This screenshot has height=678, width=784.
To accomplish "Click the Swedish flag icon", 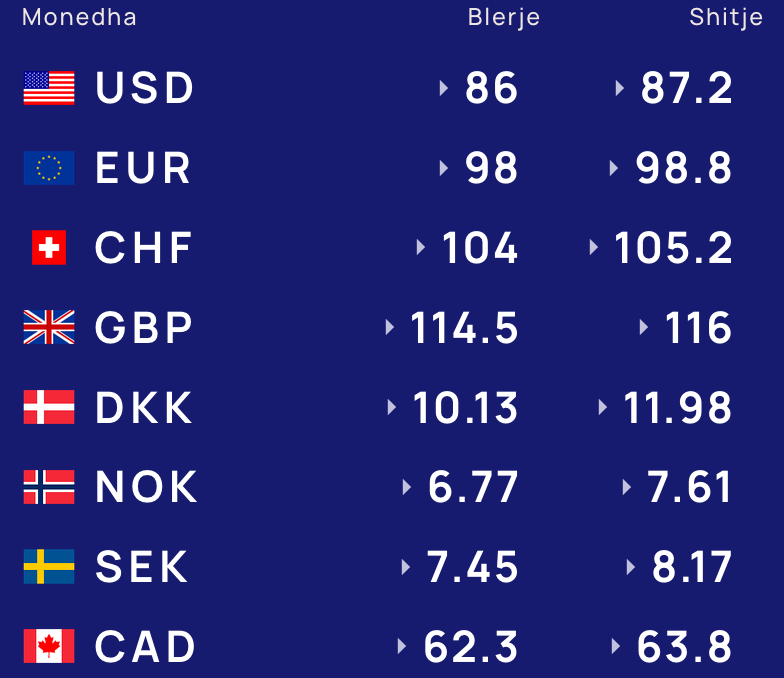I will (x=49, y=566).
